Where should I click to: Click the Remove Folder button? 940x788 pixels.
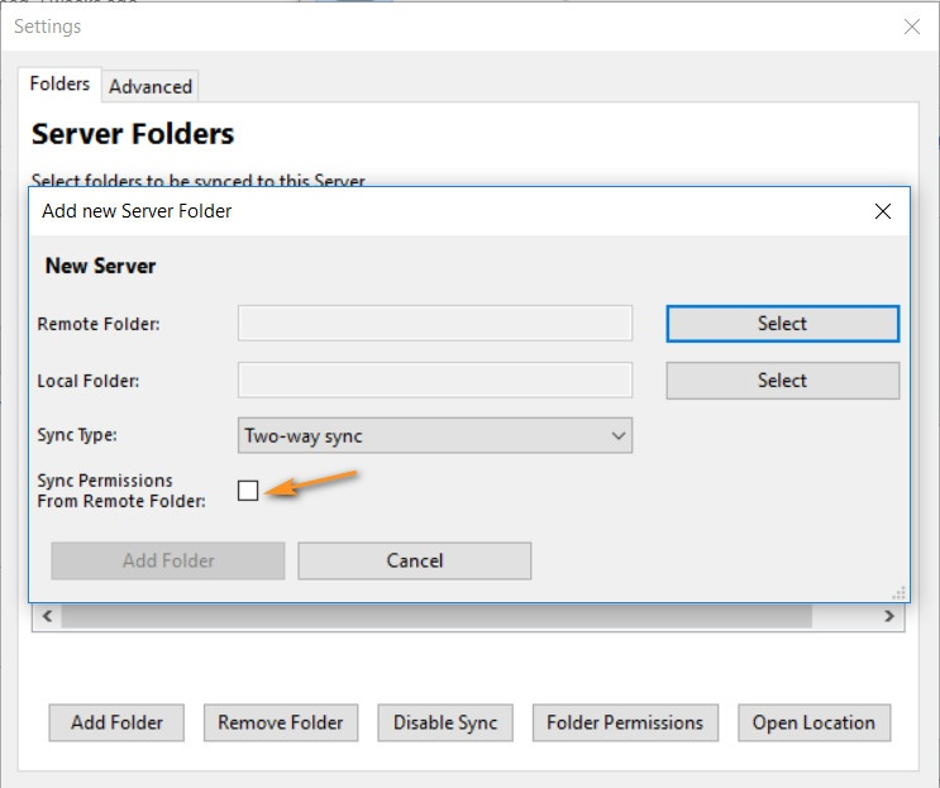(281, 723)
